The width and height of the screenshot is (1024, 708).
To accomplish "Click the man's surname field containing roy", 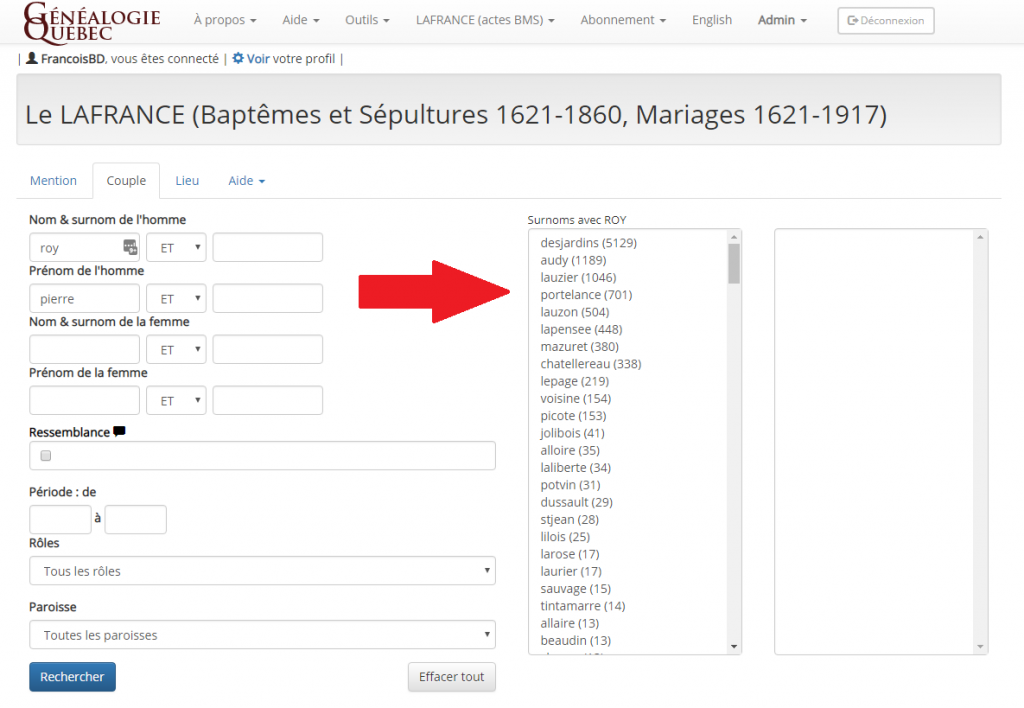I will pyautogui.click(x=84, y=248).
